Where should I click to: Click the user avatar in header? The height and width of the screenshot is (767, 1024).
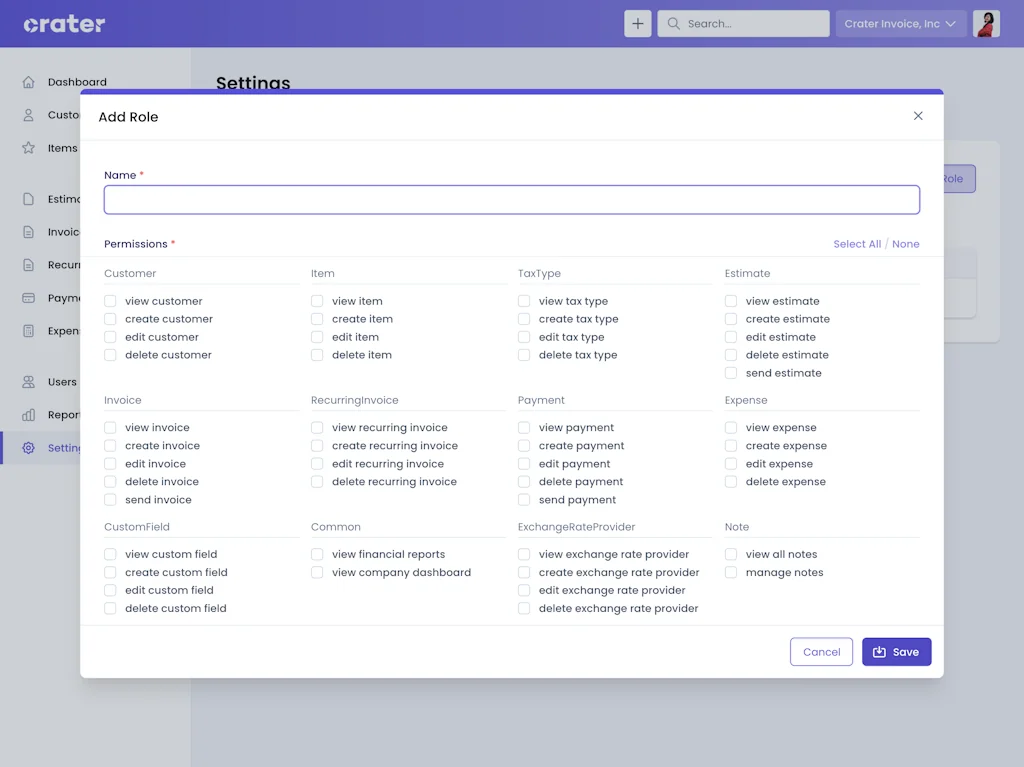pos(986,24)
